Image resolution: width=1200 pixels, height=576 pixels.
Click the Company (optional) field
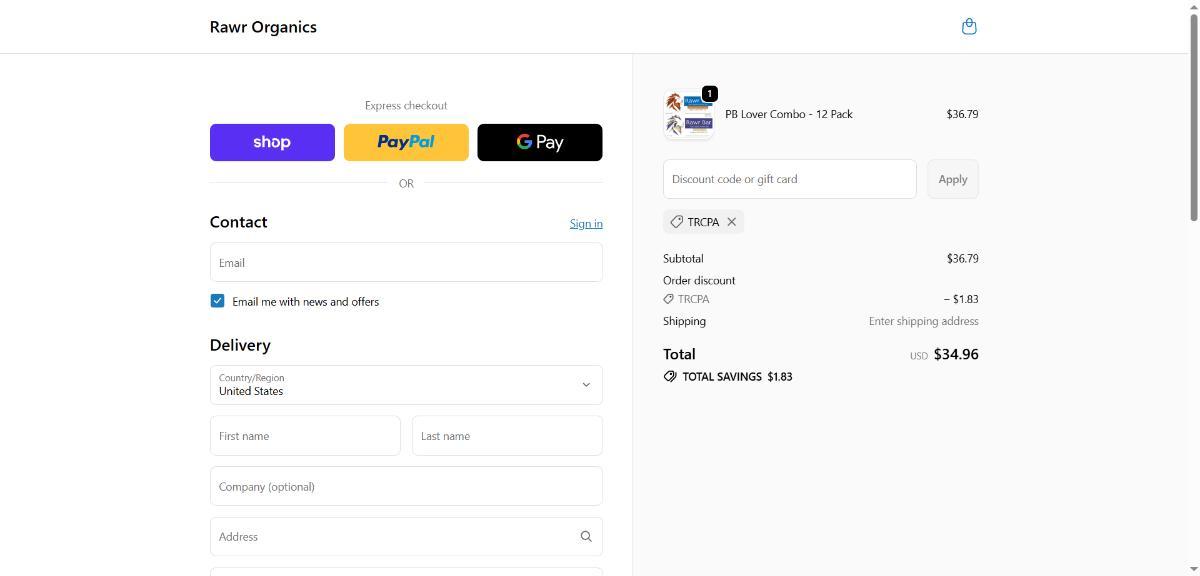pos(406,486)
